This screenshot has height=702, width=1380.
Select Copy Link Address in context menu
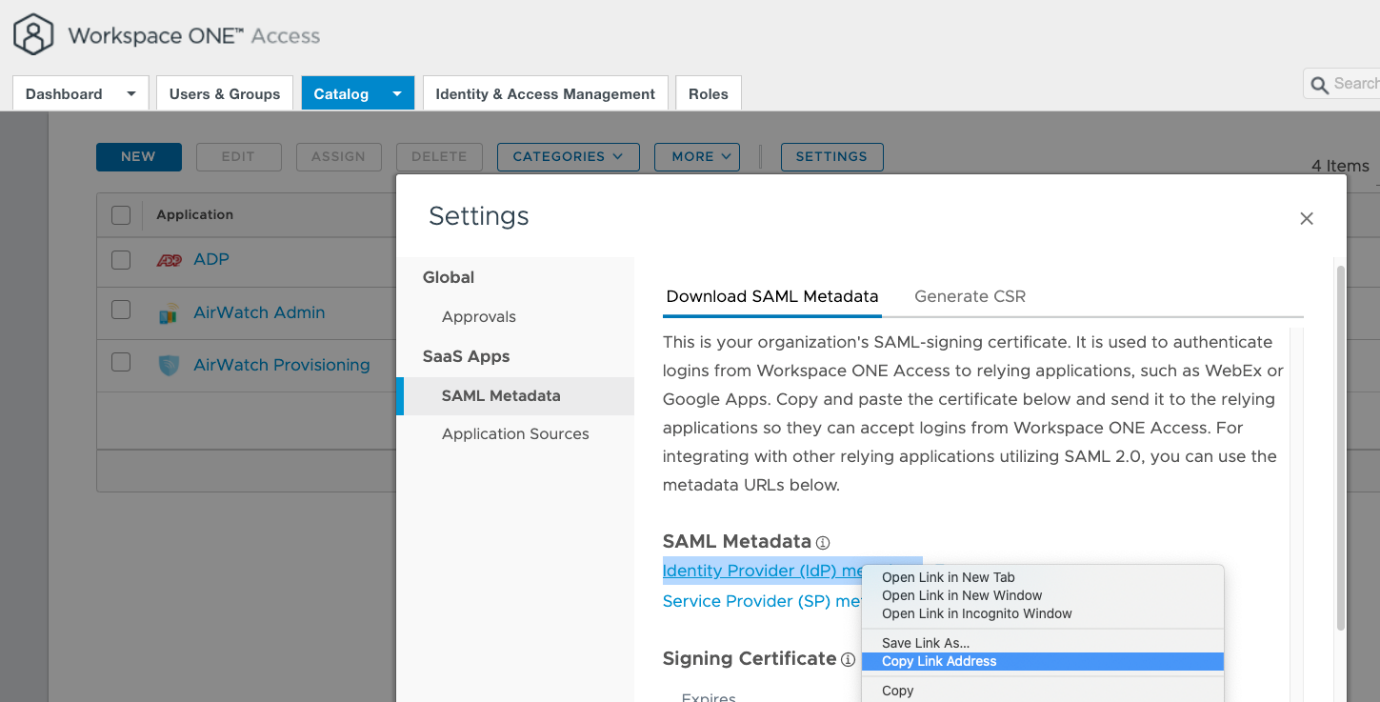(939, 661)
